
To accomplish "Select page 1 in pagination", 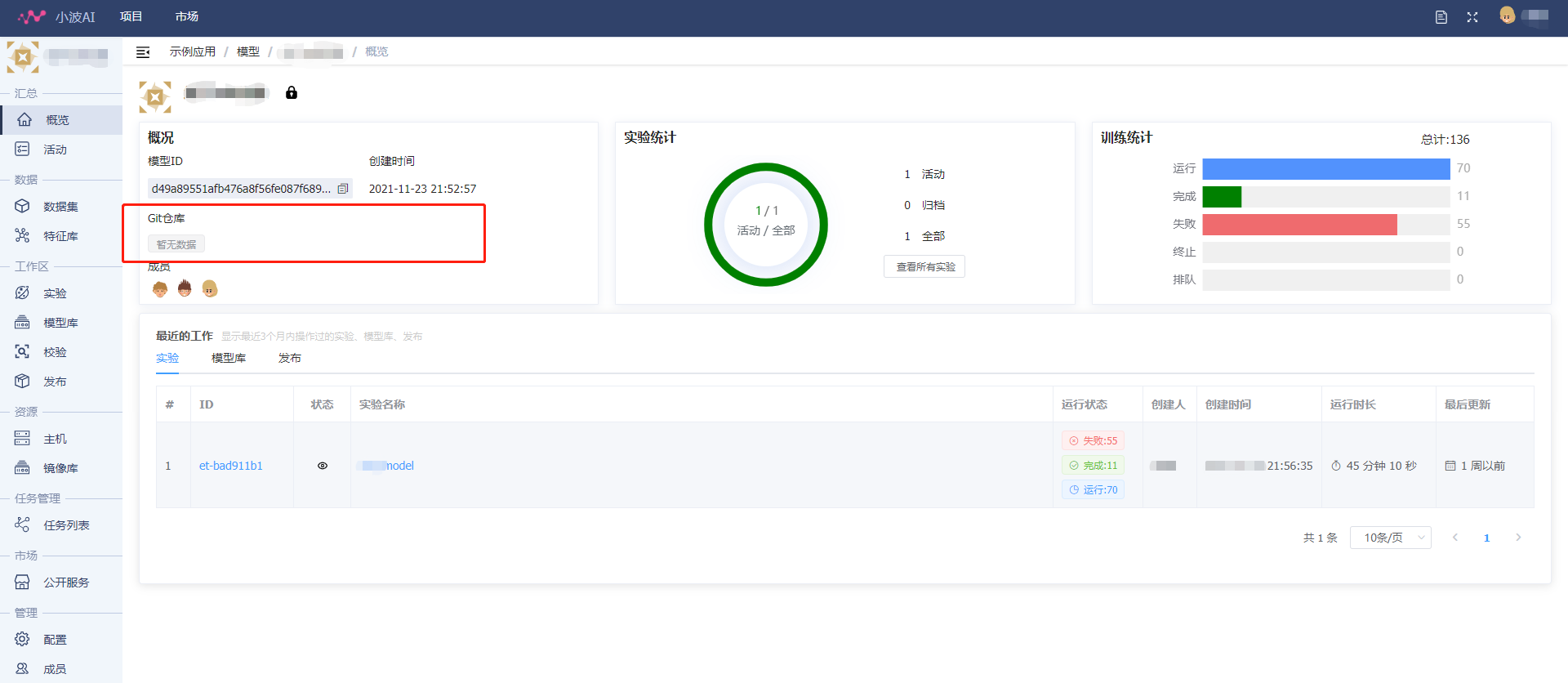I will 1486,538.
